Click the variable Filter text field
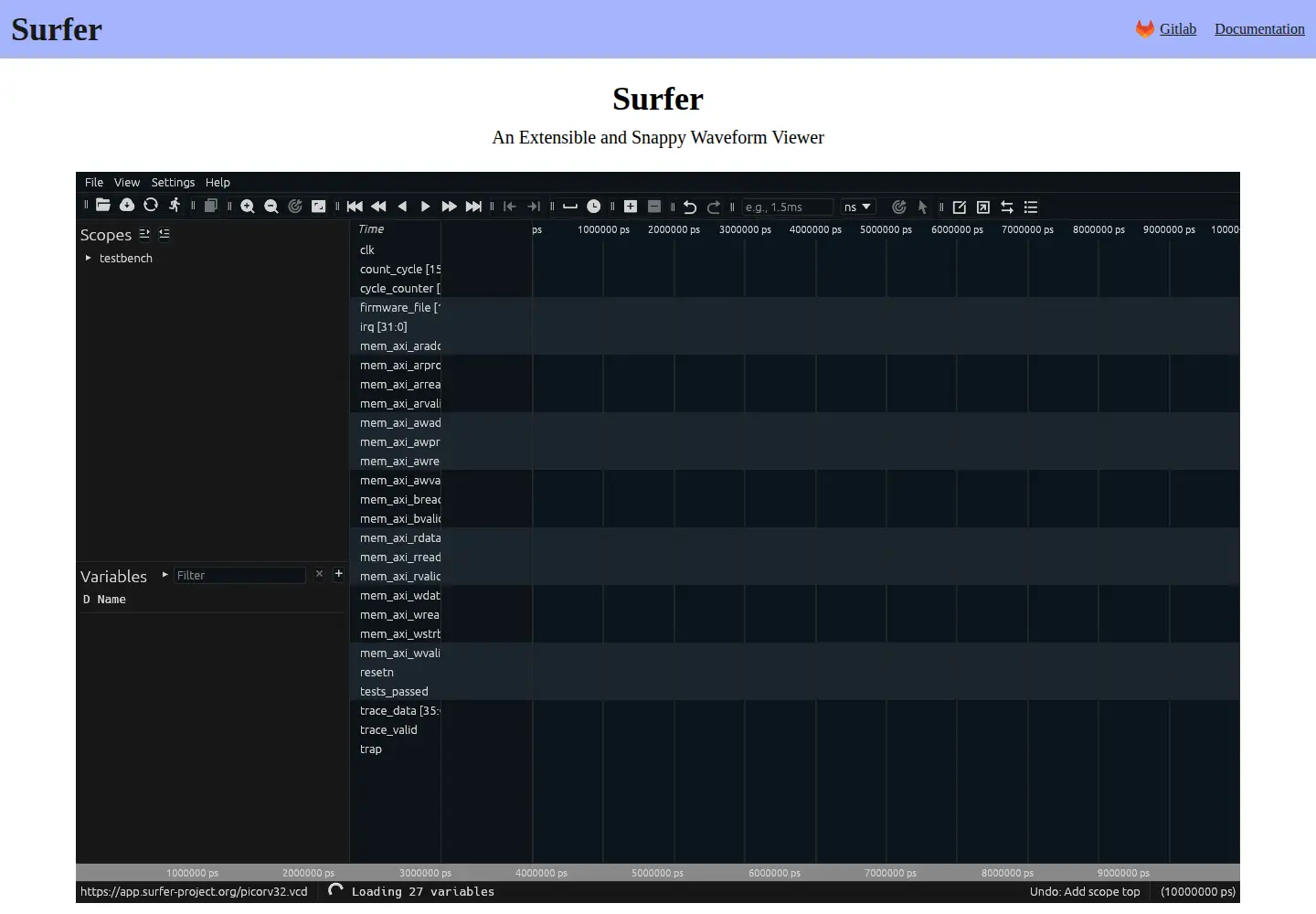Viewport: 1316px width, 914px height. pos(239,575)
